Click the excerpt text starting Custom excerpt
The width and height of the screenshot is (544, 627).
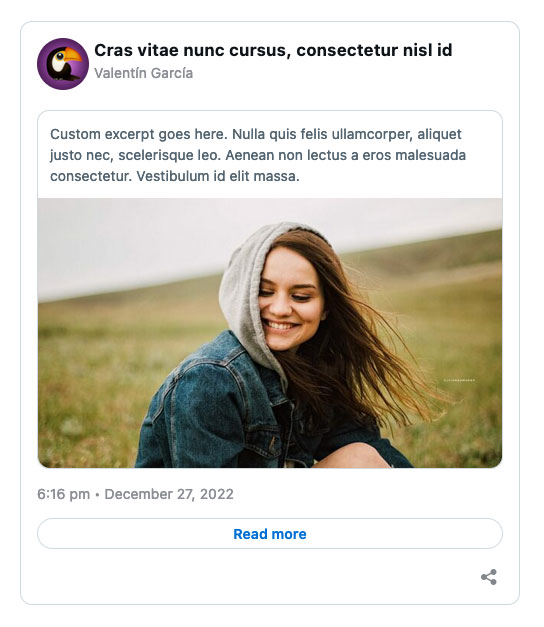tap(258, 155)
